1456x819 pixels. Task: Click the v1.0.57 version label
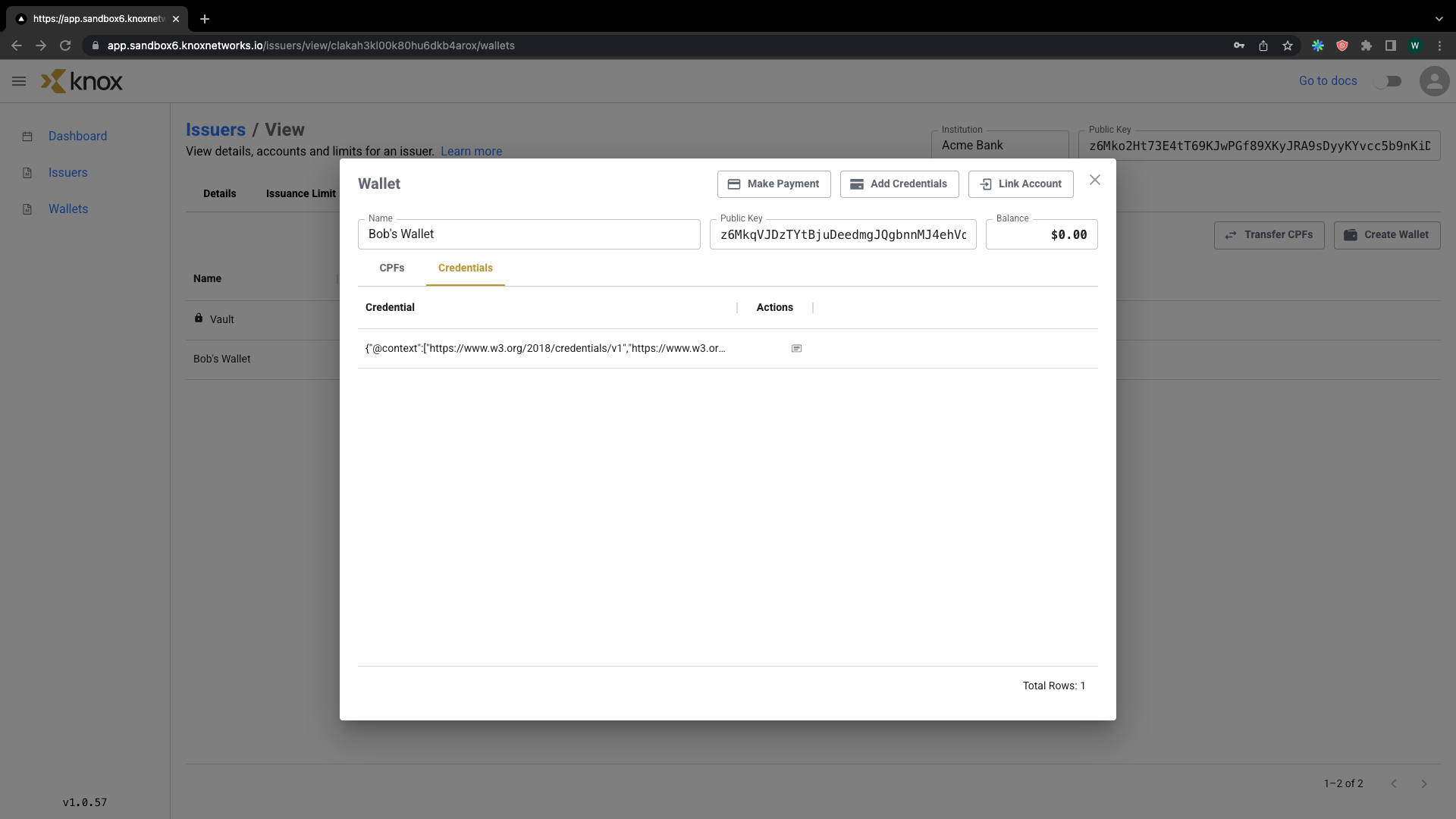[85, 802]
